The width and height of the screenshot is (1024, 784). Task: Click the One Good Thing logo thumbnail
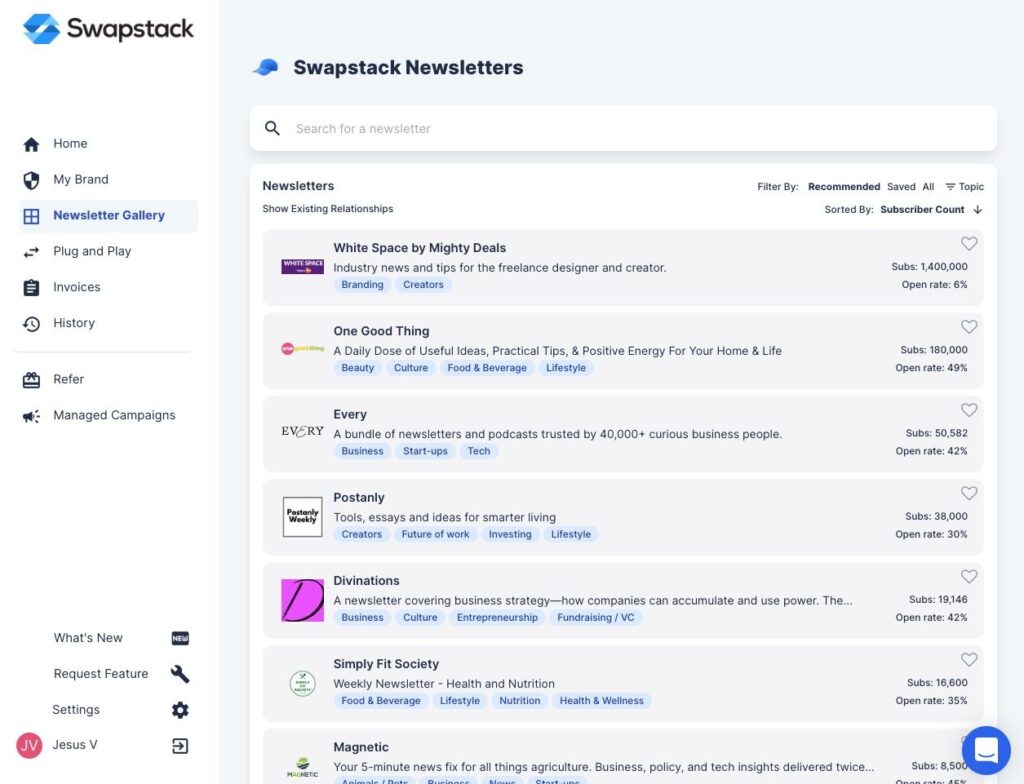tap(302, 349)
